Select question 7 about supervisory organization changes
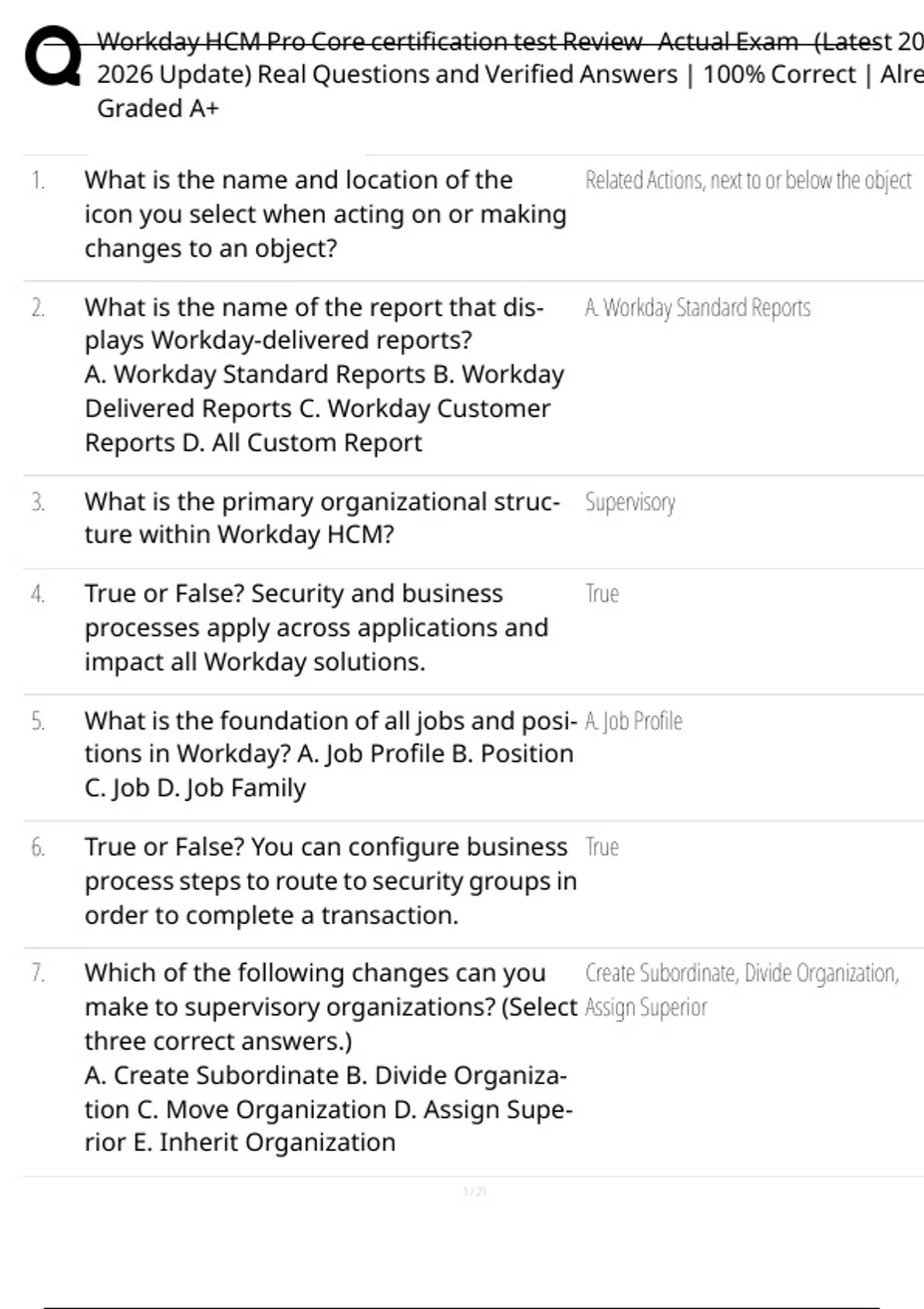924x1309 pixels. [330, 1057]
